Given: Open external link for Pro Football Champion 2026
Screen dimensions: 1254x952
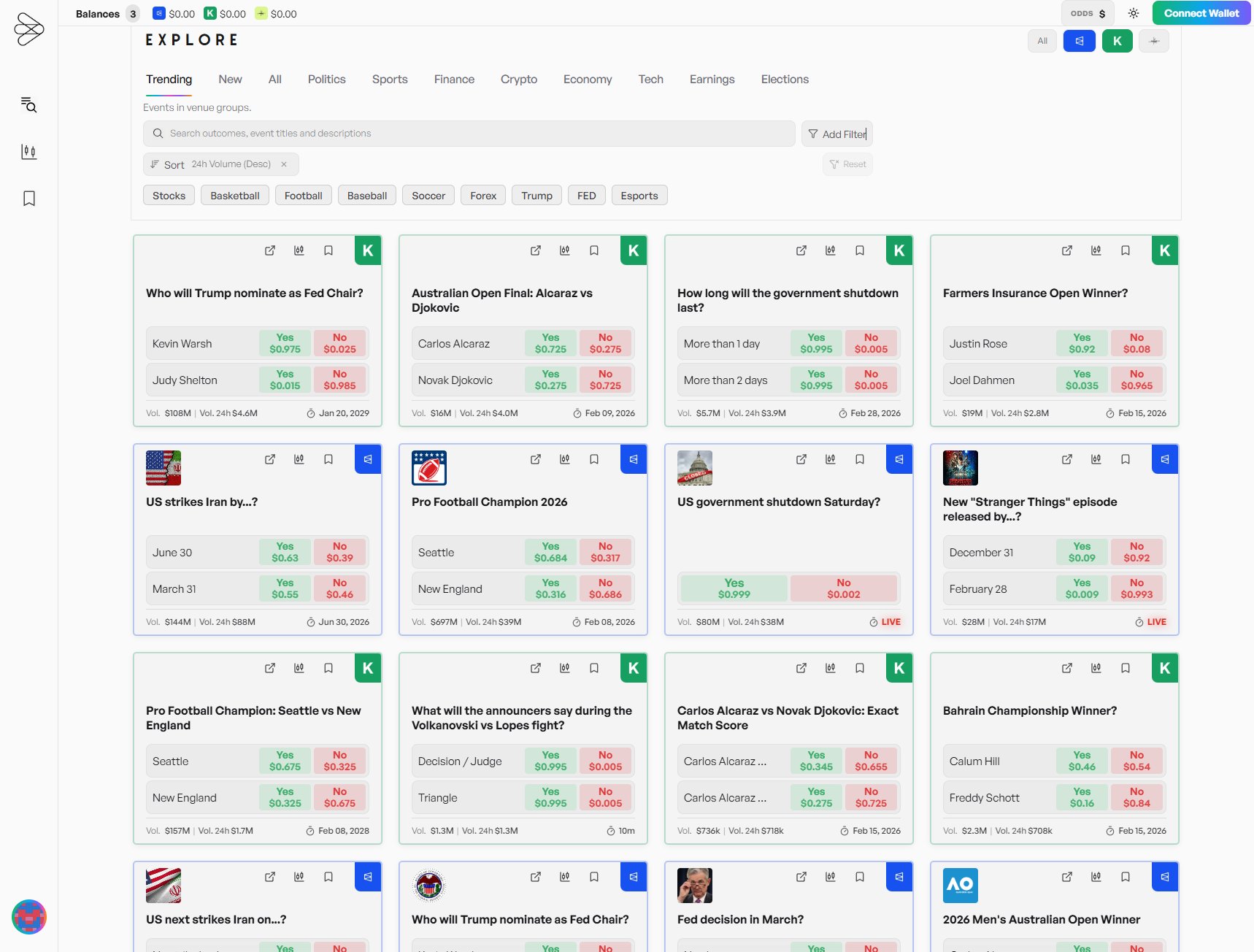Looking at the screenshot, I should pos(536,459).
